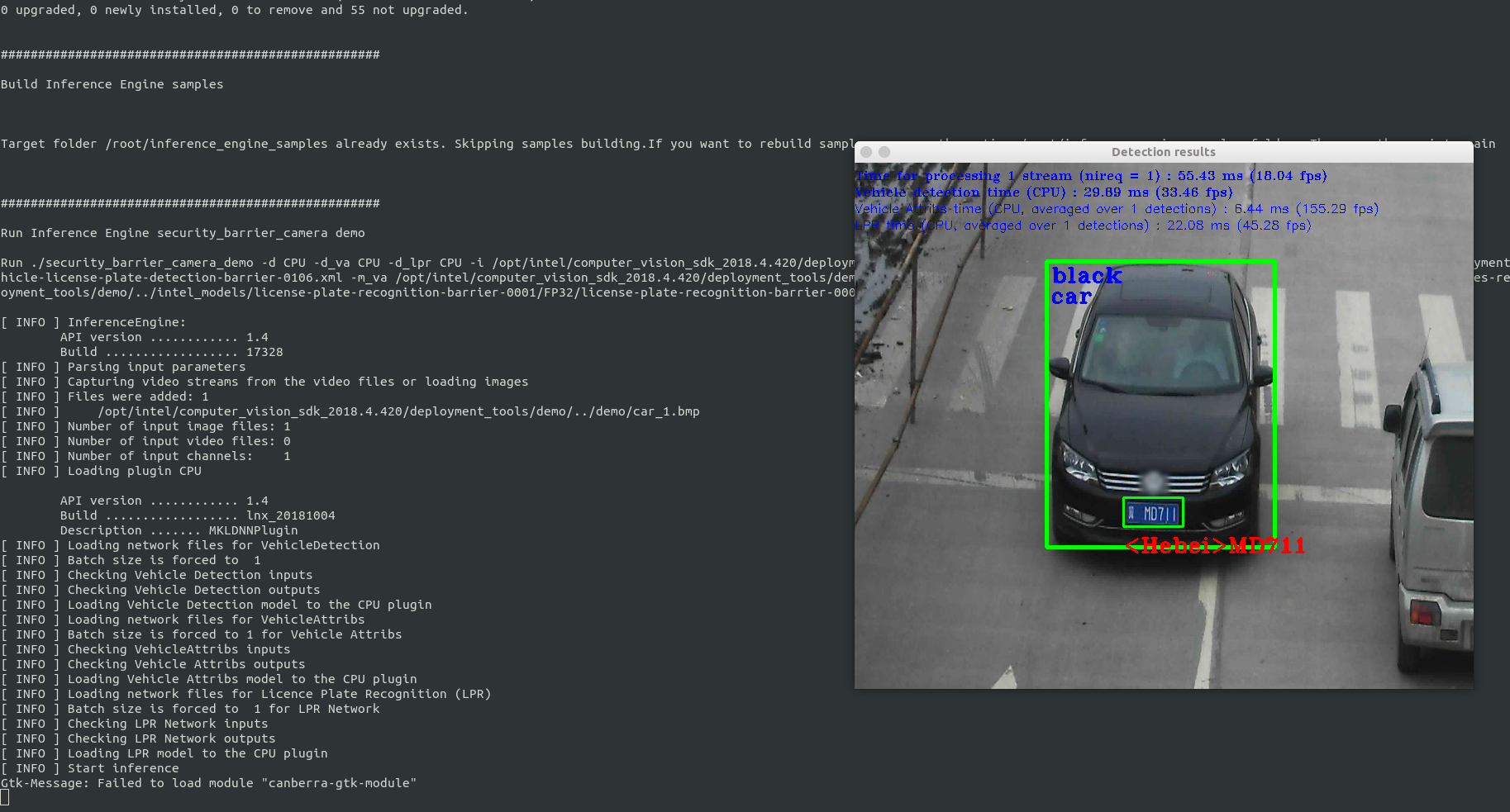Click the 'Start inference' log line
The height and width of the screenshot is (812, 1510).
tap(90, 768)
